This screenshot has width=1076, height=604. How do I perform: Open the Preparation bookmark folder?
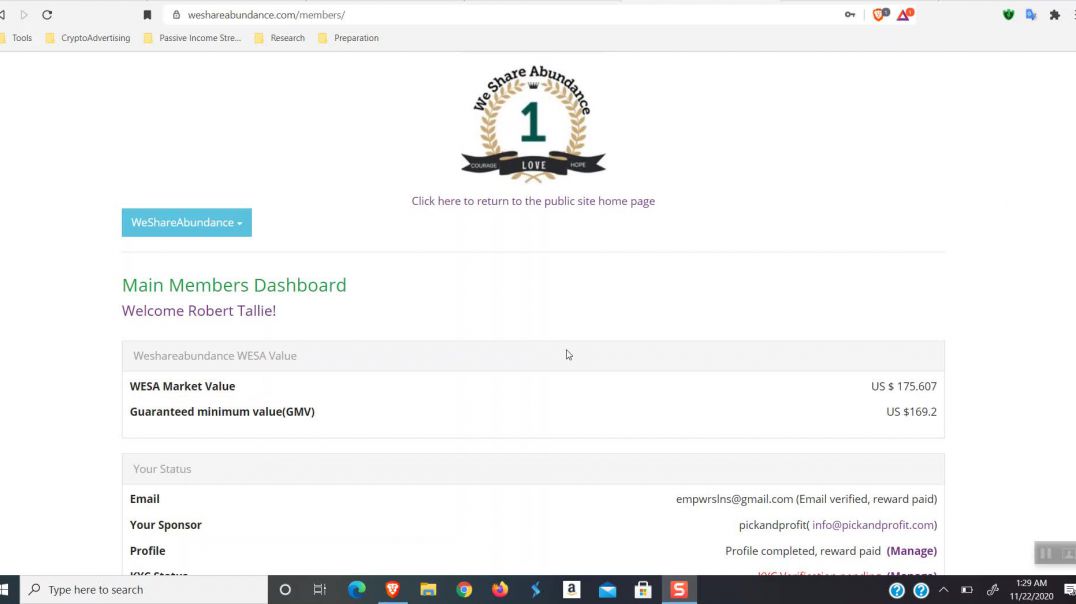349,38
